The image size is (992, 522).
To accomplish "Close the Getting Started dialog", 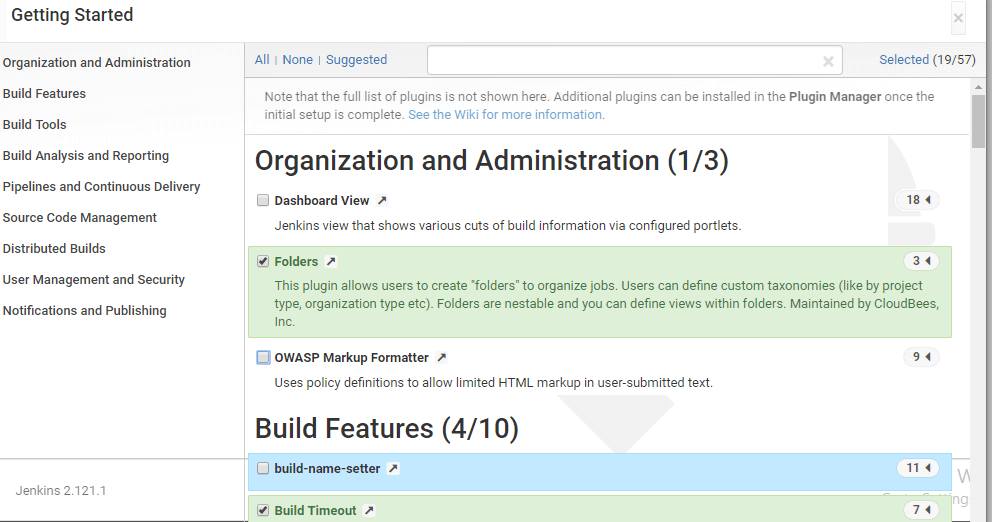I will 958,18.
